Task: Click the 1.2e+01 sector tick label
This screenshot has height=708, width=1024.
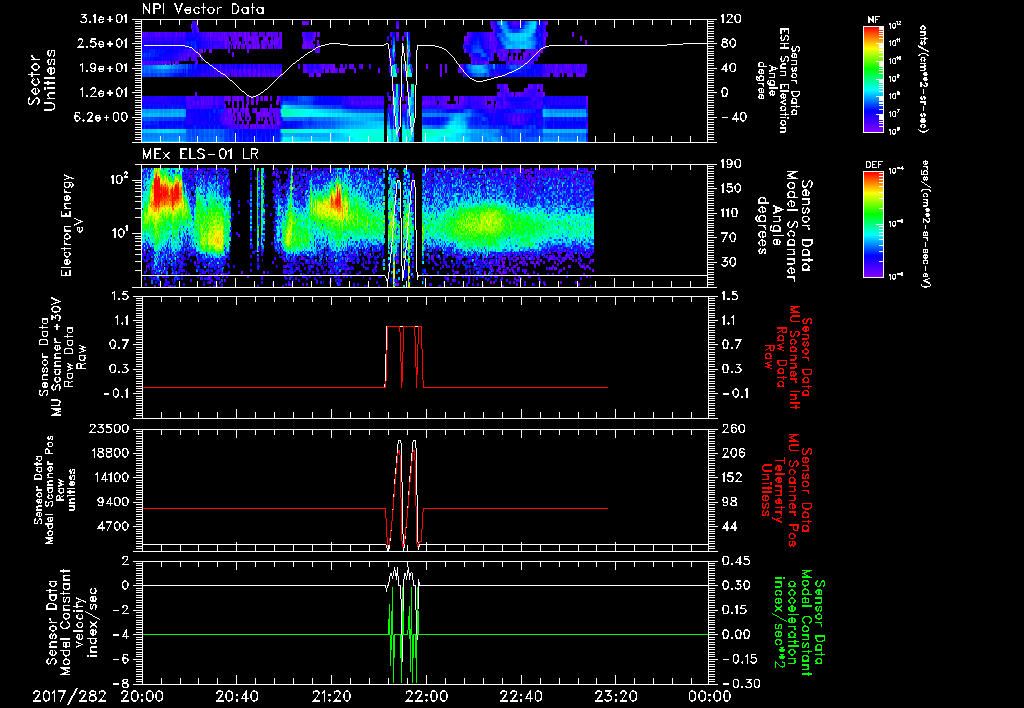Action: pos(105,93)
